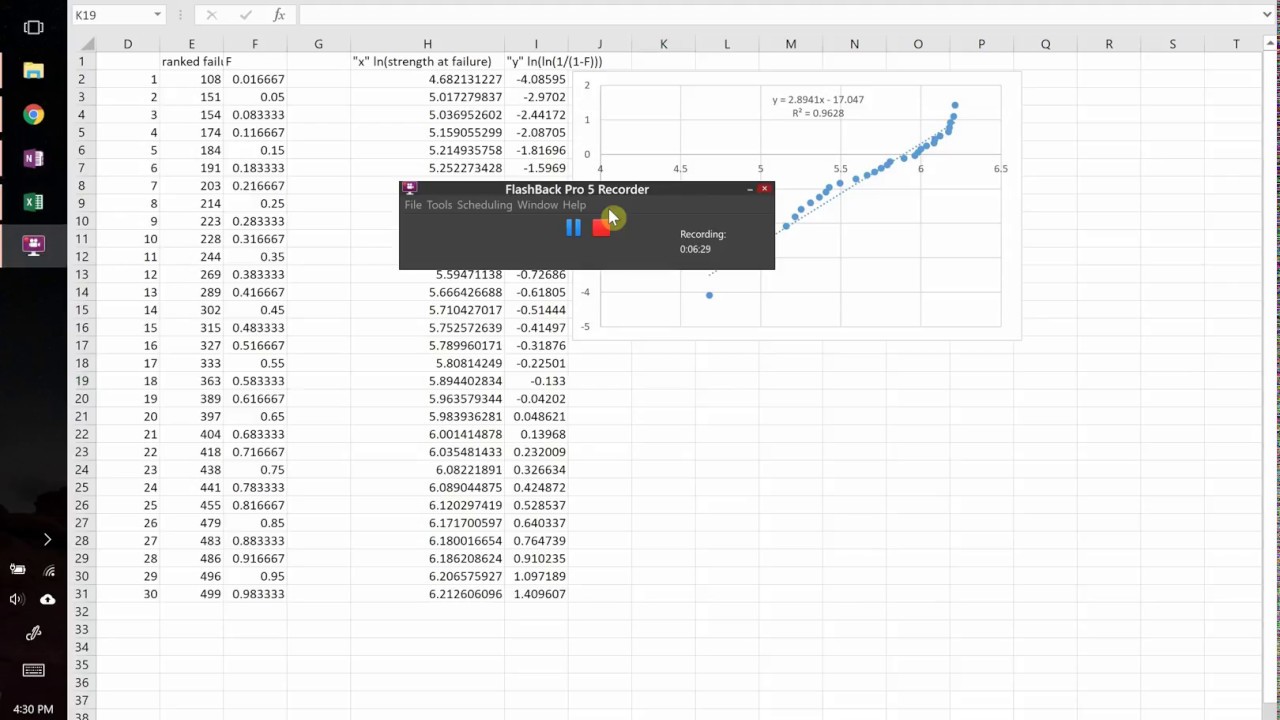
Task: Open OneNote from the taskbar
Action: click(33, 158)
